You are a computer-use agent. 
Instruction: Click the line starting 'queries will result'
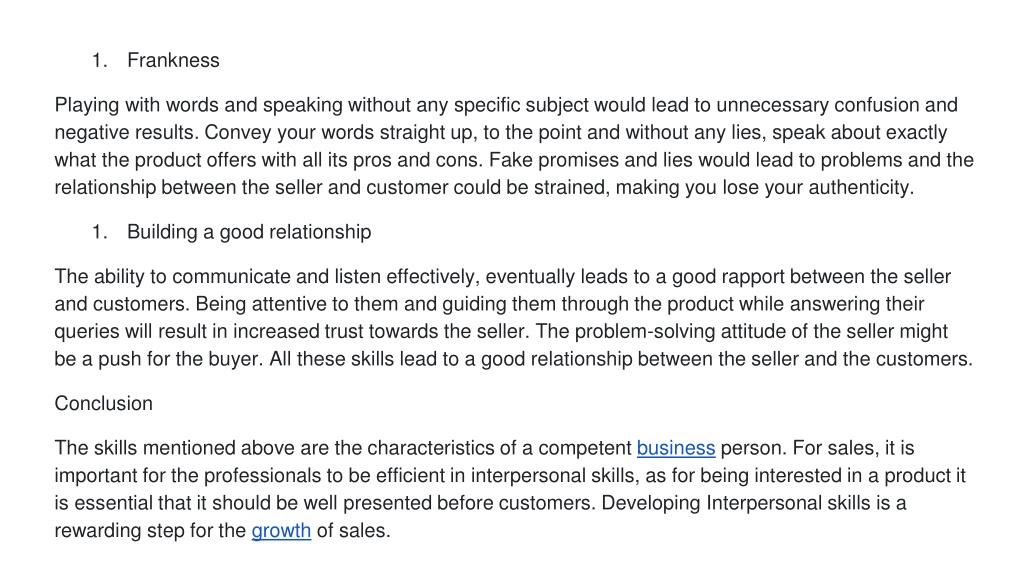501,332
